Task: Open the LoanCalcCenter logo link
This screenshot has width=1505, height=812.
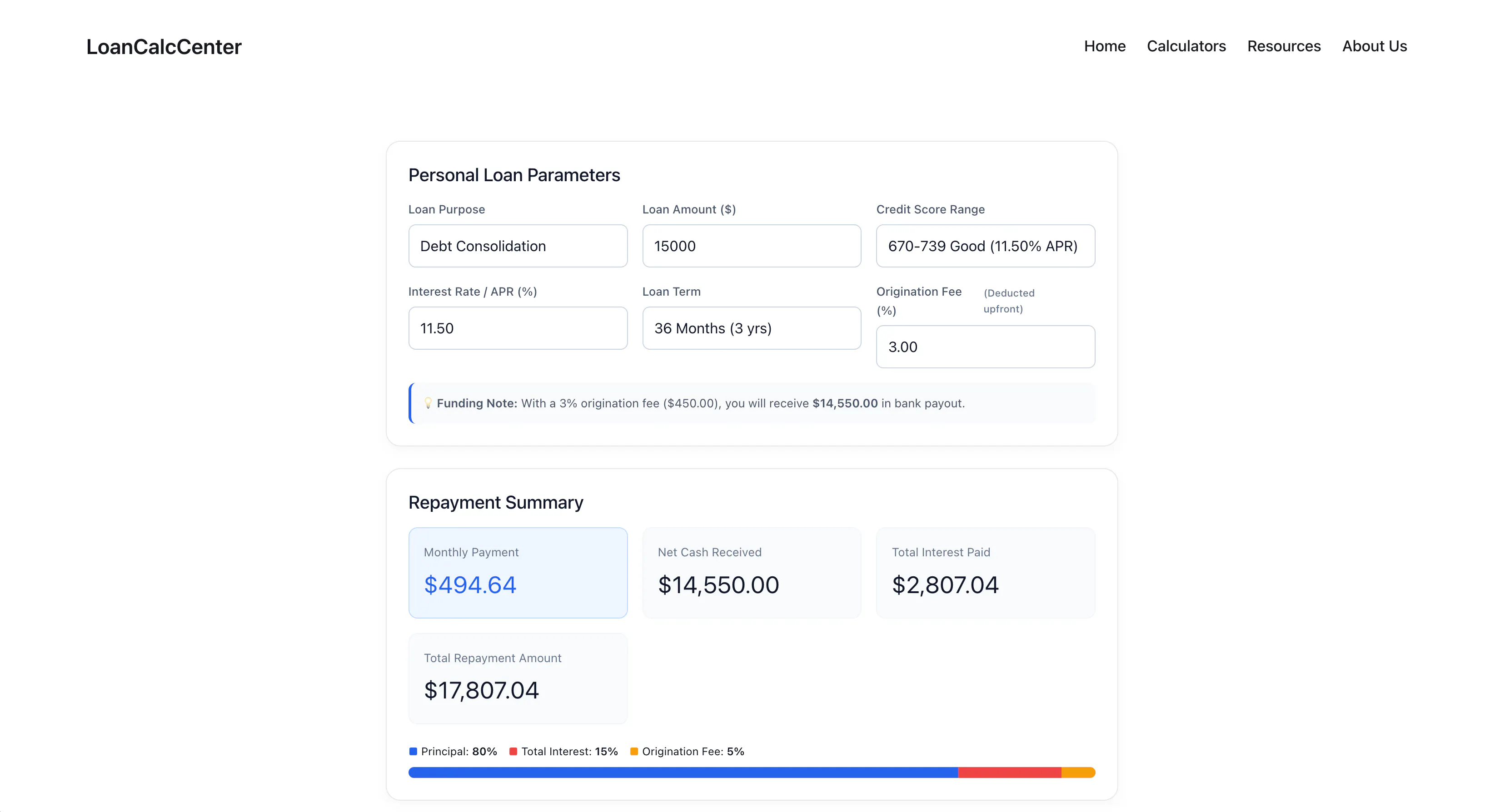Action: coord(164,47)
